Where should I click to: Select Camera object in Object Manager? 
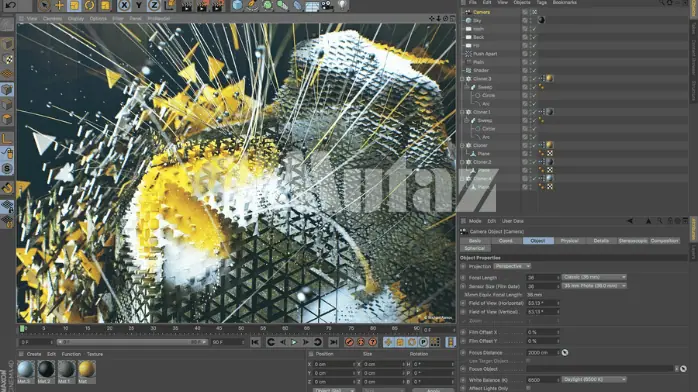pyautogui.click(x=482, y=12)
